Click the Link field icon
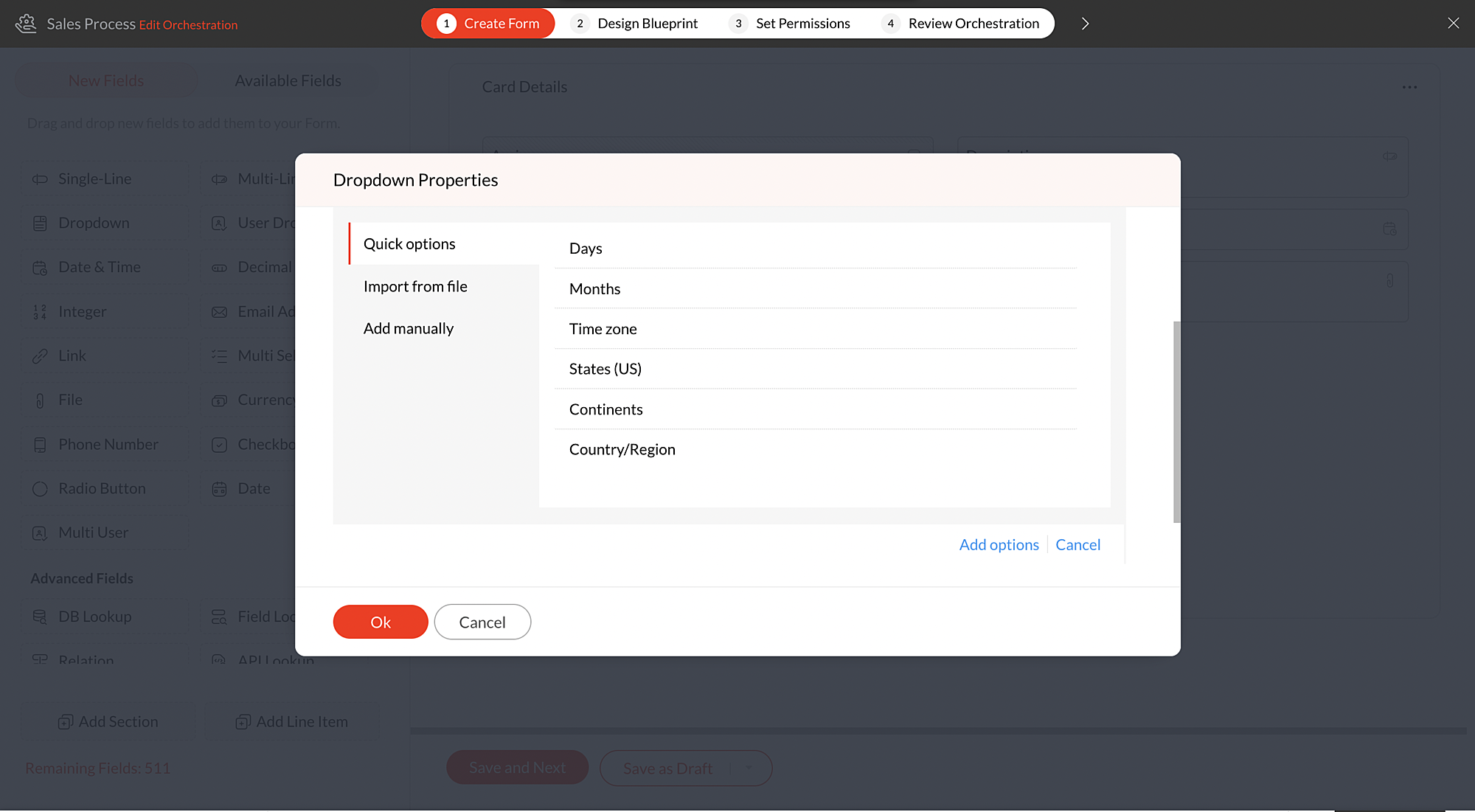 (40, 356)
